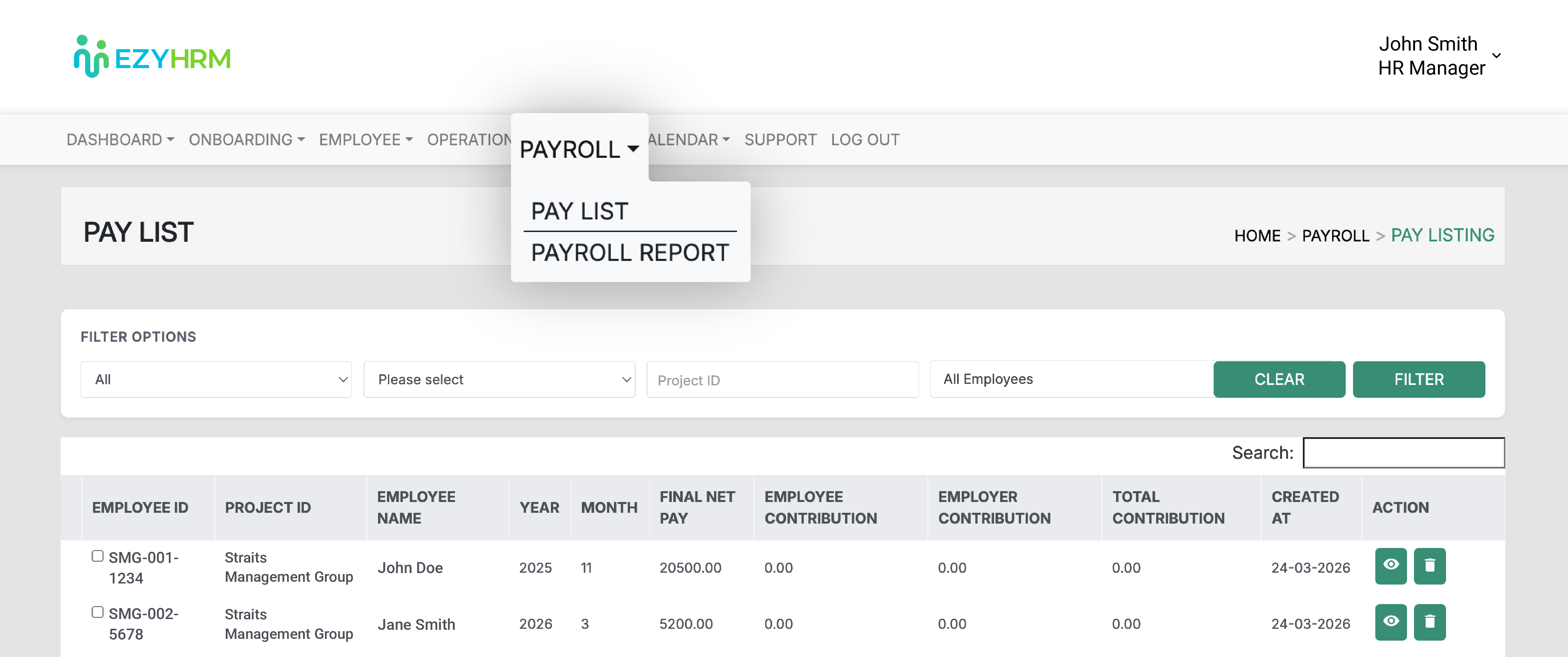This screenshot has width=1568, height=657.
Task: Go to the SUPPORT page
Action: [x=781, y=139]
